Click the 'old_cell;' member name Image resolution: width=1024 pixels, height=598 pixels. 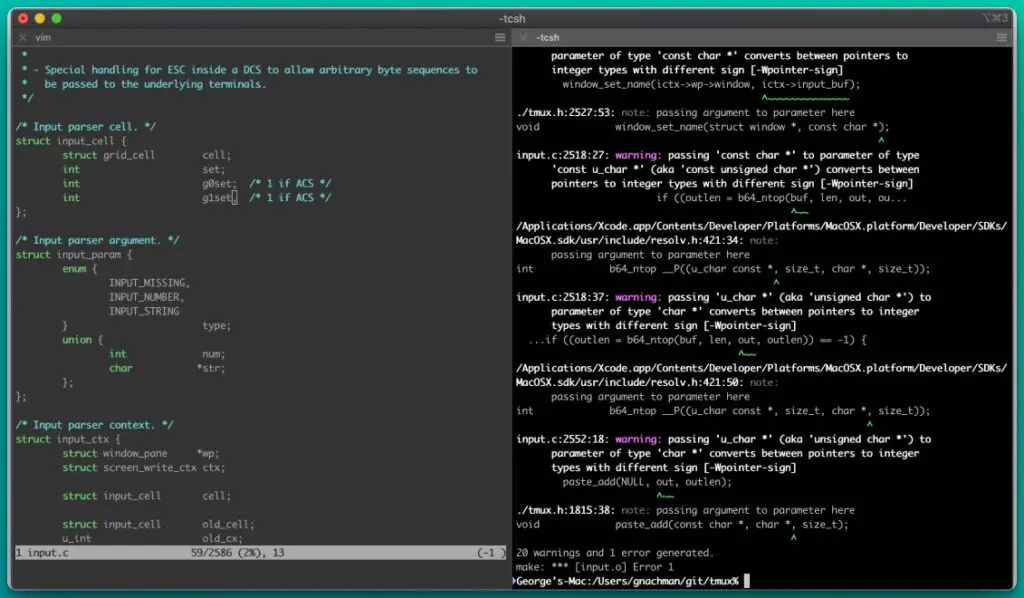pyautogui.click(x=228, y=525)
